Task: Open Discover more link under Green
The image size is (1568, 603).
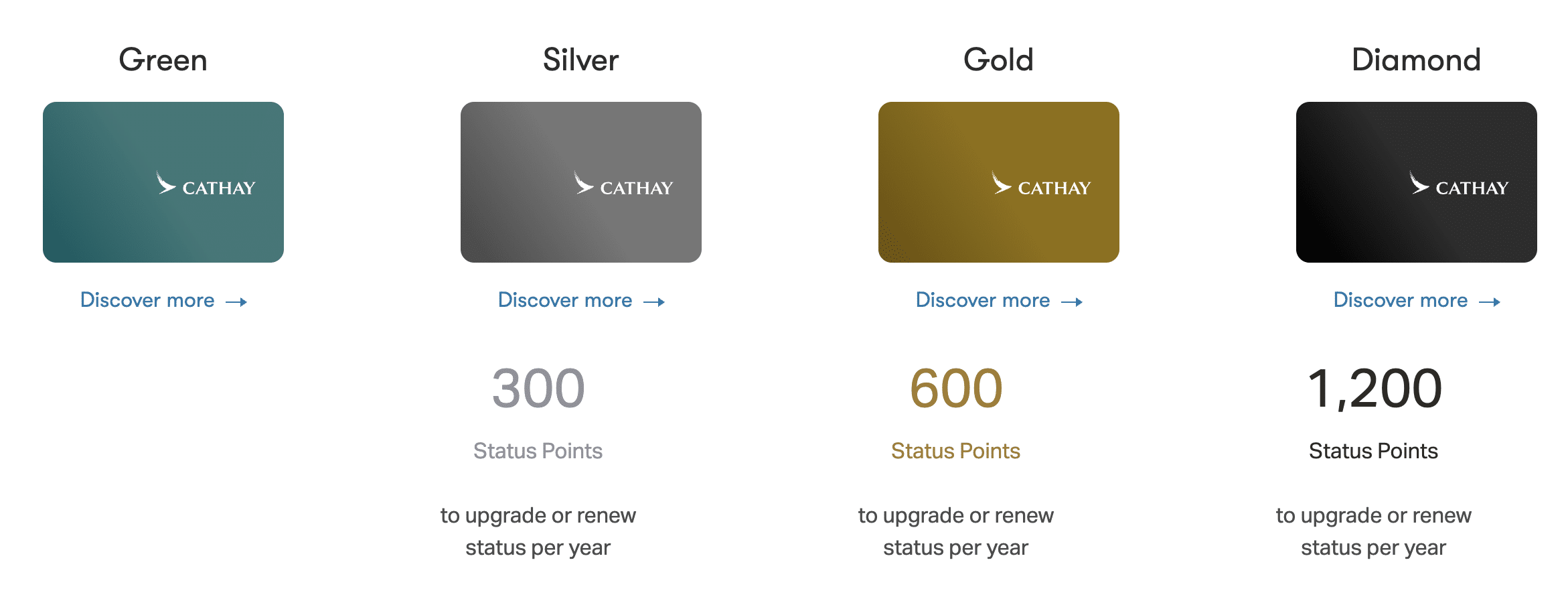Action: point(147,300)
